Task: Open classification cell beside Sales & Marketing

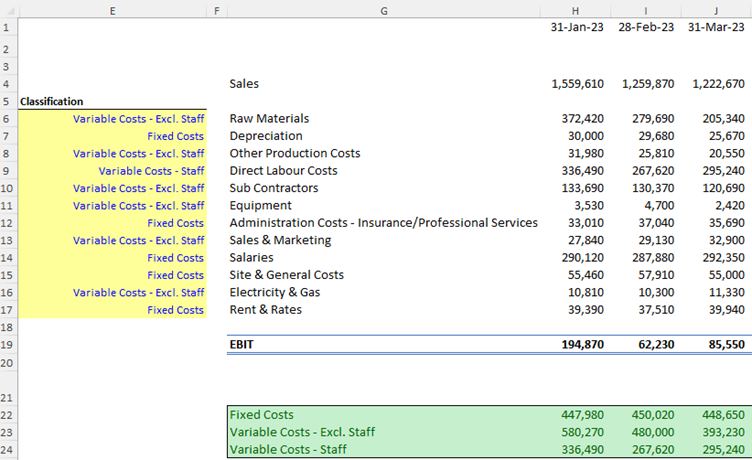Action: coord(138,240)
